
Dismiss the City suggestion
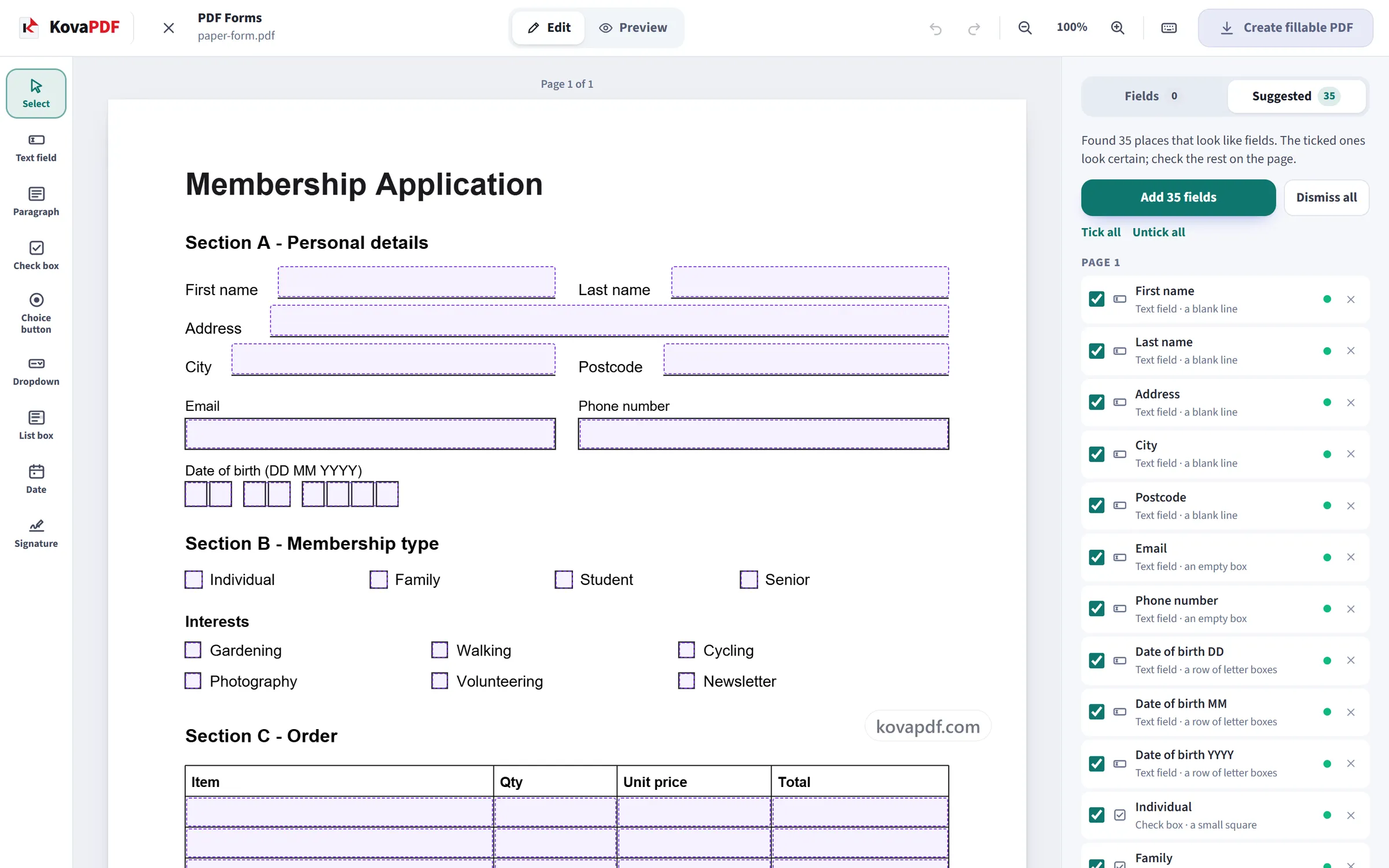click(1351, 454)
